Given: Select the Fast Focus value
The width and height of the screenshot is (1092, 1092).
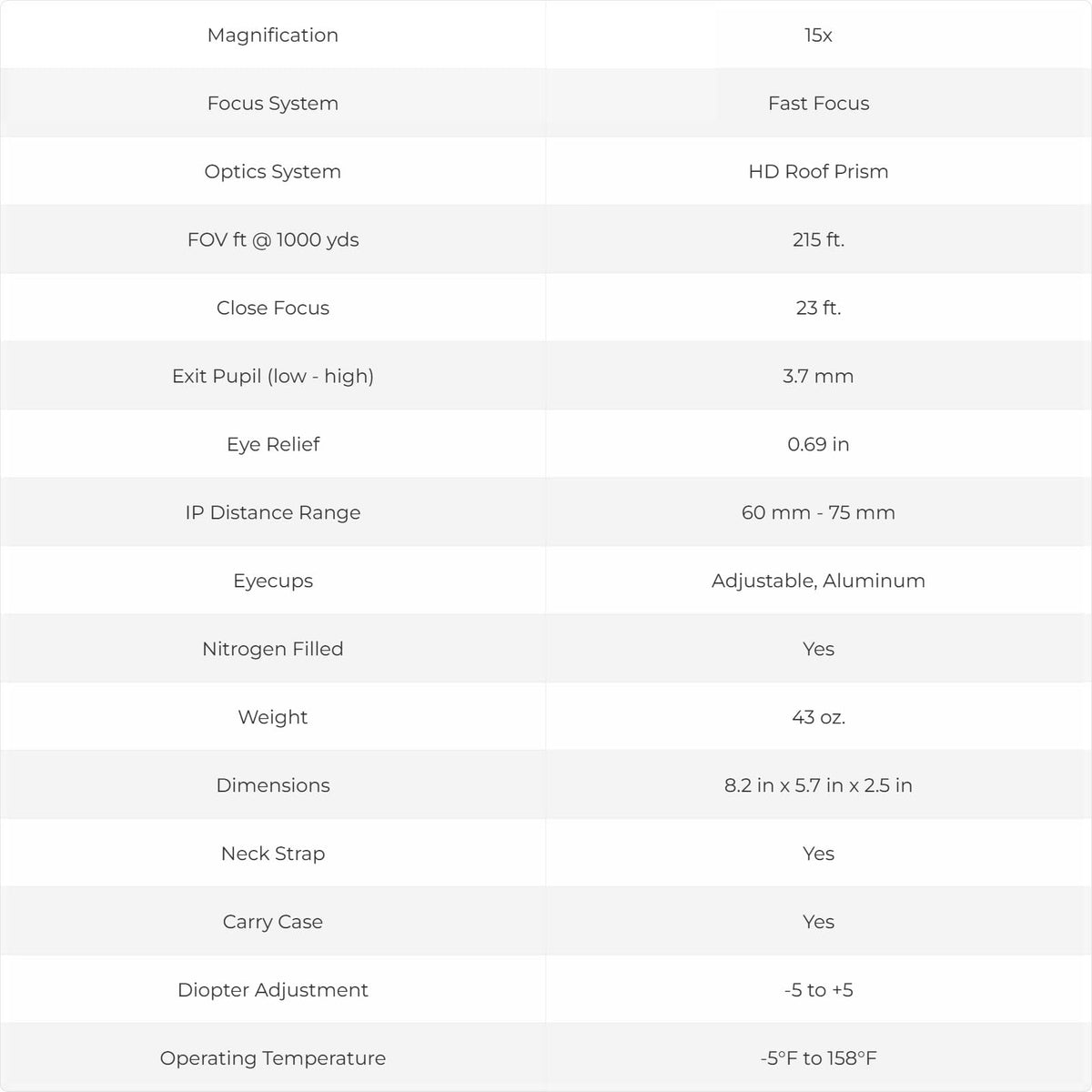Looking at the screenshot, I should coord(818,103).
